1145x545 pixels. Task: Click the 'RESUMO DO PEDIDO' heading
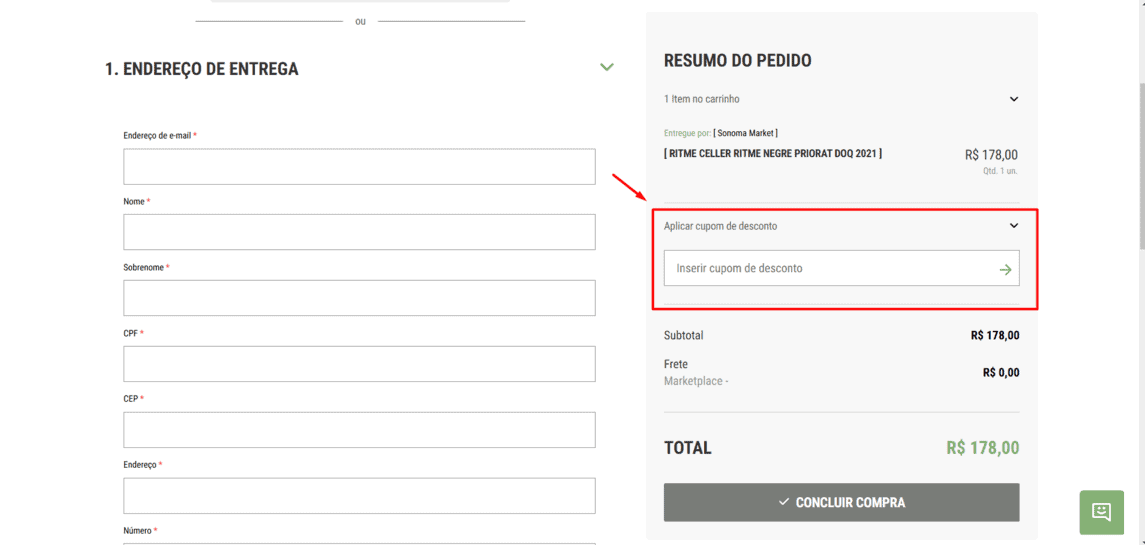738,61
